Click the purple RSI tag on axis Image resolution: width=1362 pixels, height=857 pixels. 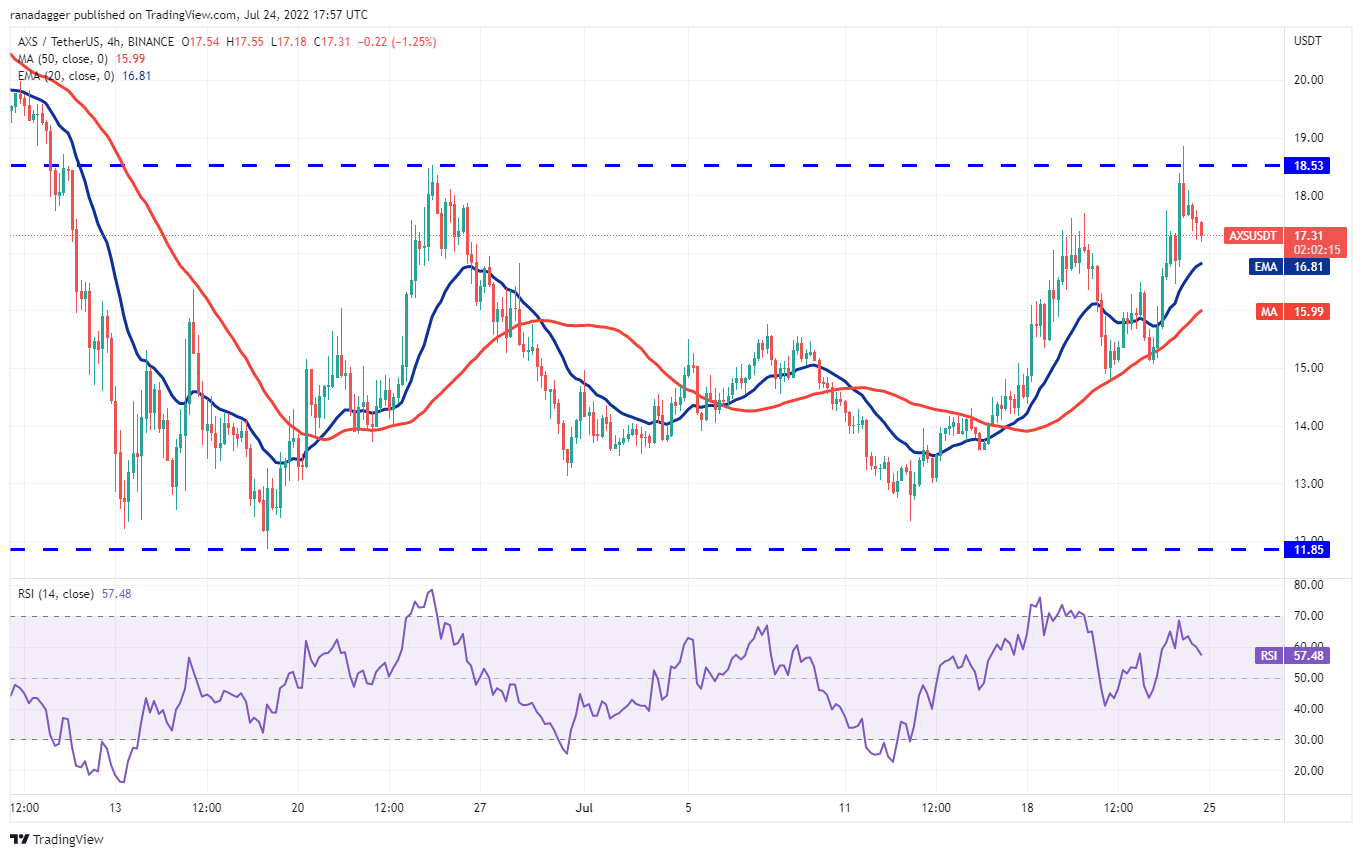pyautogui.click(x=1267, y=655)
